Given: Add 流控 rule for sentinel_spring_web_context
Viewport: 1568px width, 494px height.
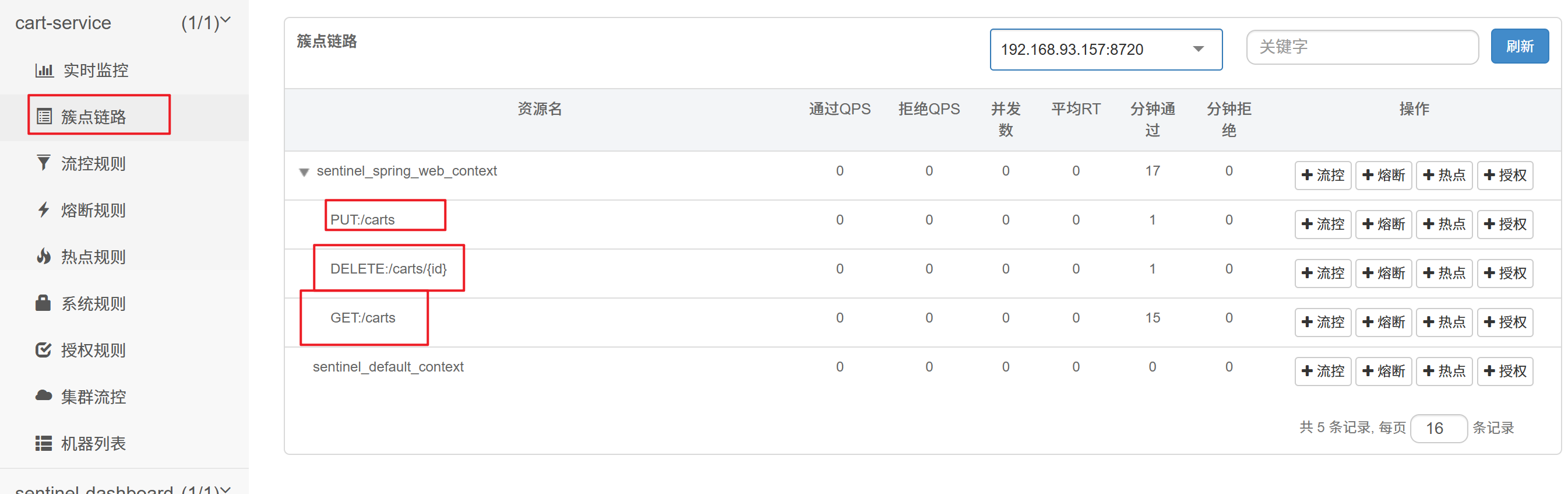Looking at the screenshot, I should (x=1323, y=176).
